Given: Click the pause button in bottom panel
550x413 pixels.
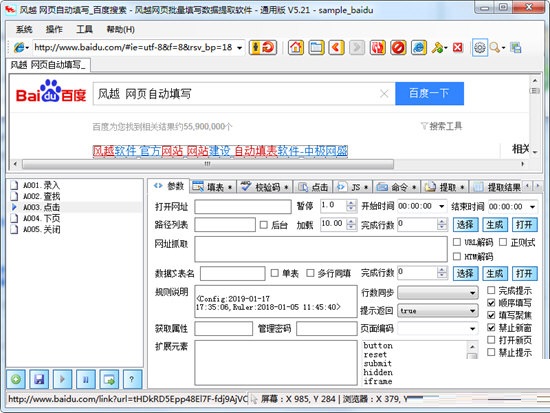Looking at the screenshot, I should click(86, 379).
